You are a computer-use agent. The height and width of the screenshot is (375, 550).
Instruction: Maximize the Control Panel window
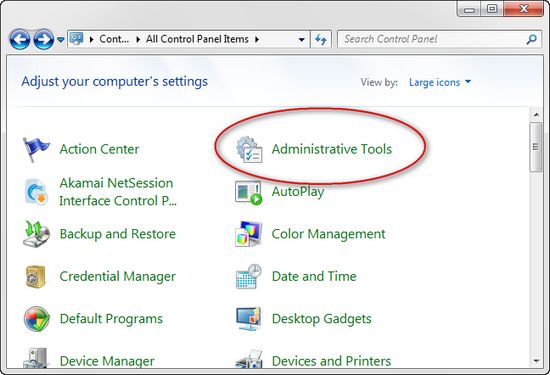click(492, 9)
